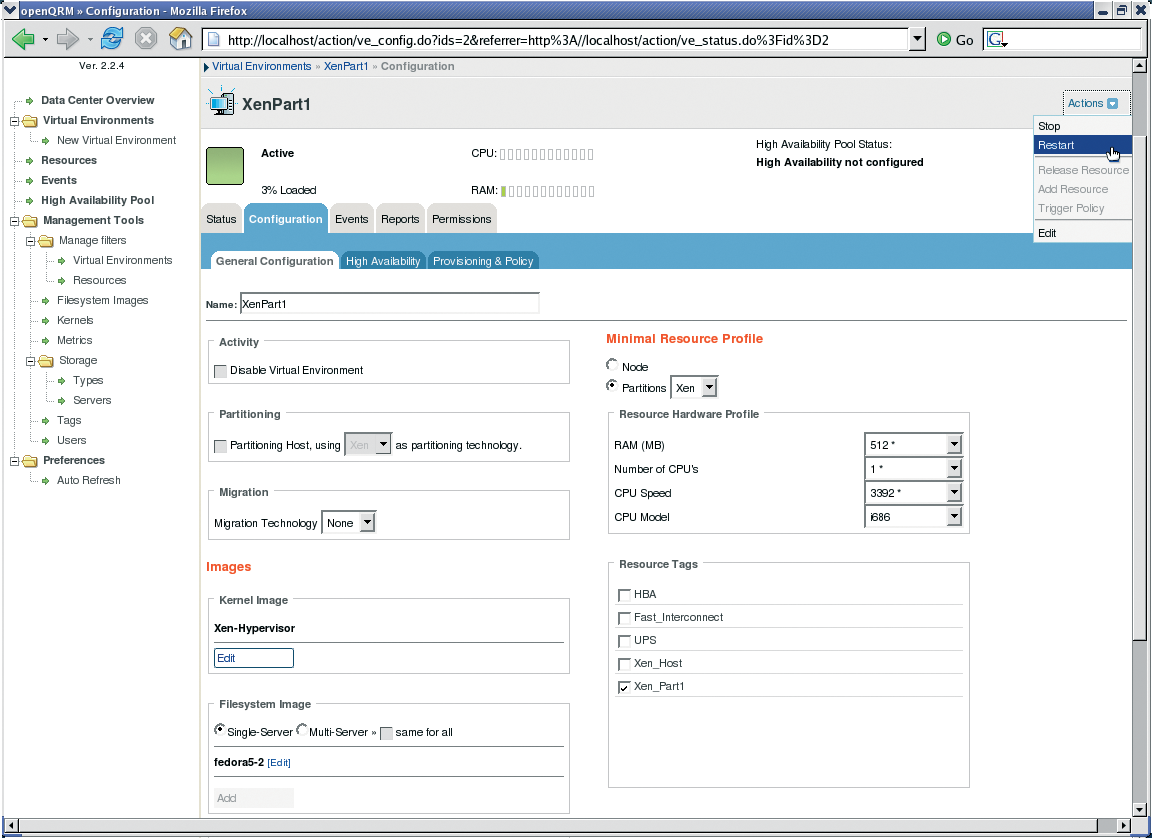Click green arrow beside Events in the sidebar
1152x838 pixels.
pos(29,181)
